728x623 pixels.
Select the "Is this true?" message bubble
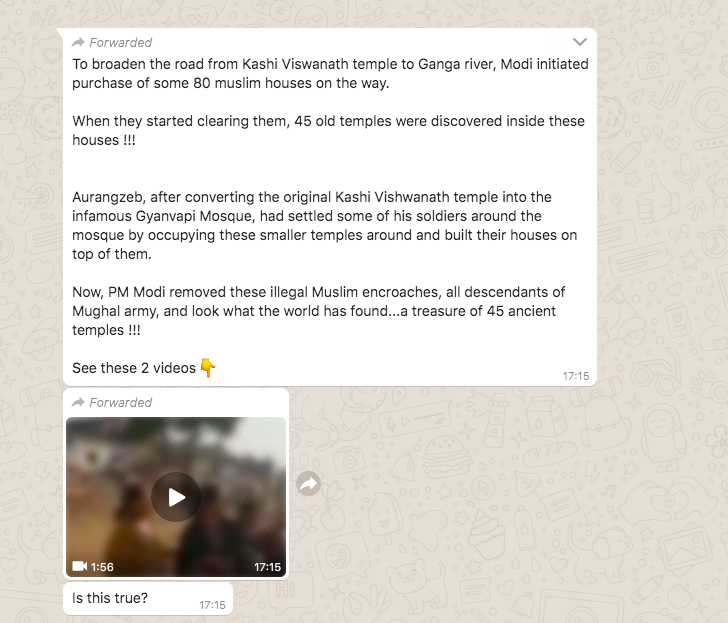pos(148,598)
